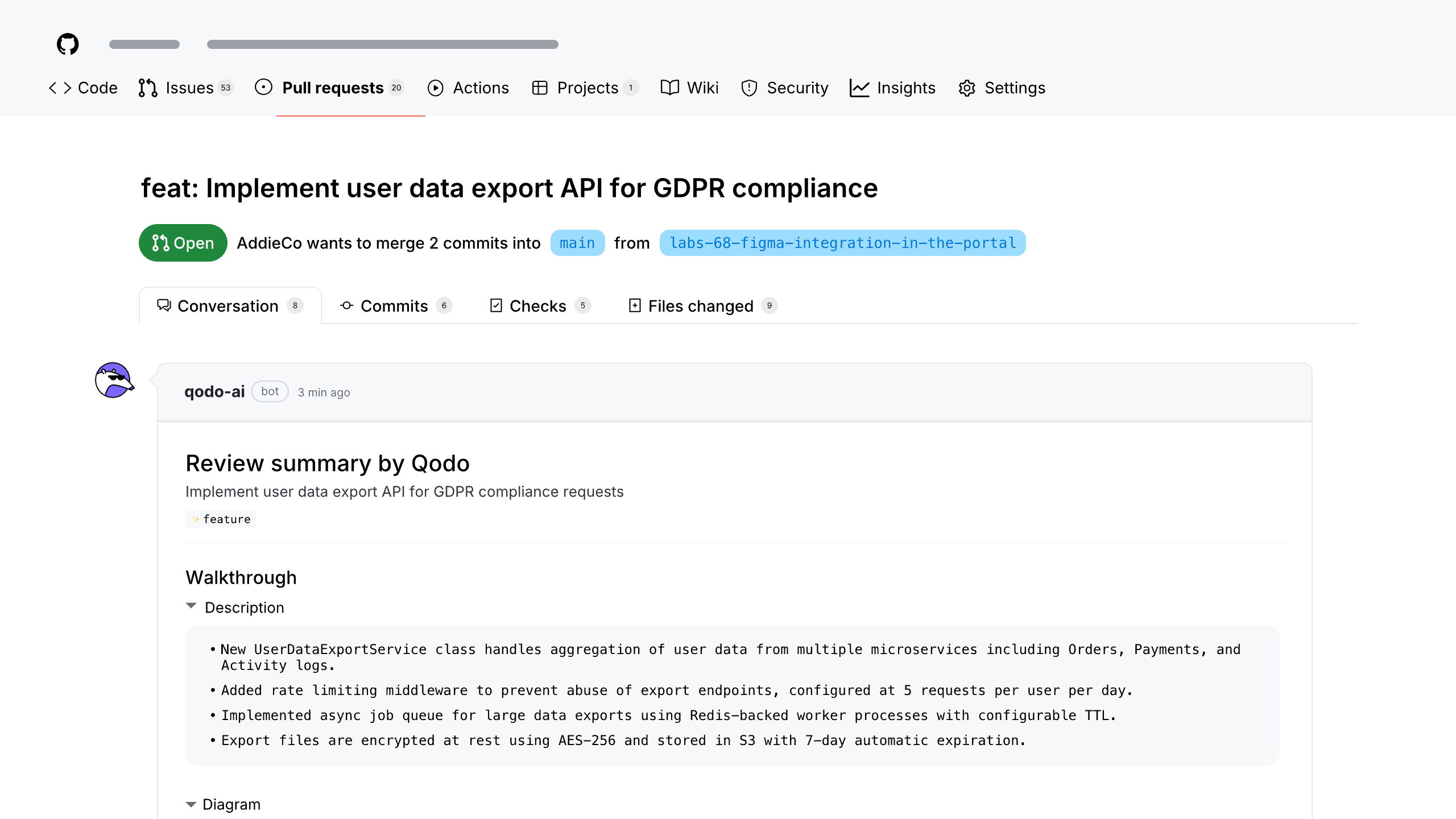Go to the Issues tab
Screen dimensions: 1456x819
pyautogui.click(x=189, y=88)
